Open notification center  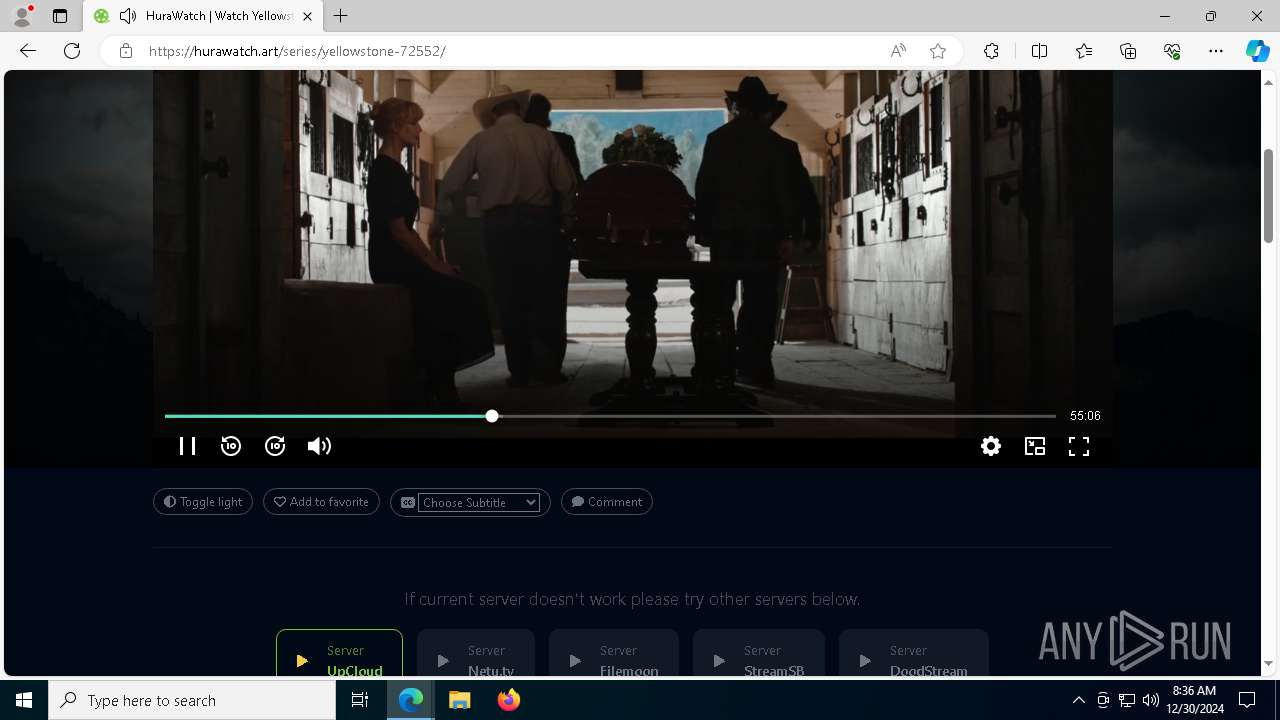click(1247, 700)
